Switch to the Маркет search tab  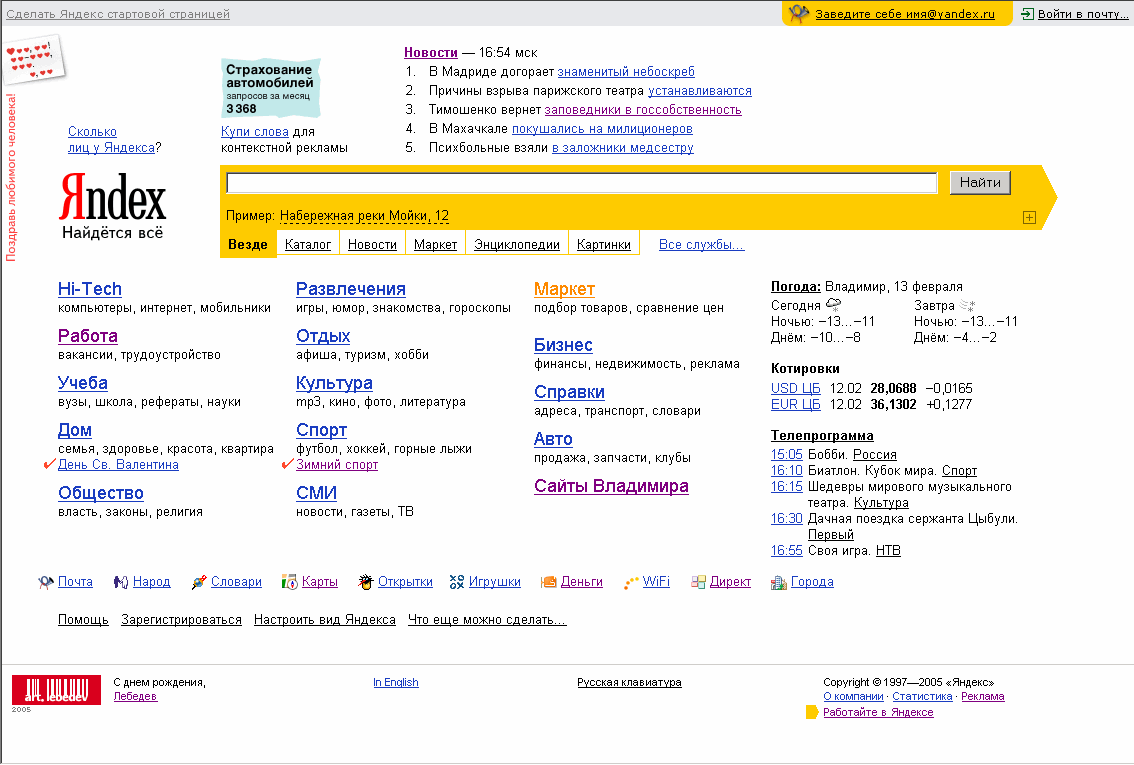435,244
